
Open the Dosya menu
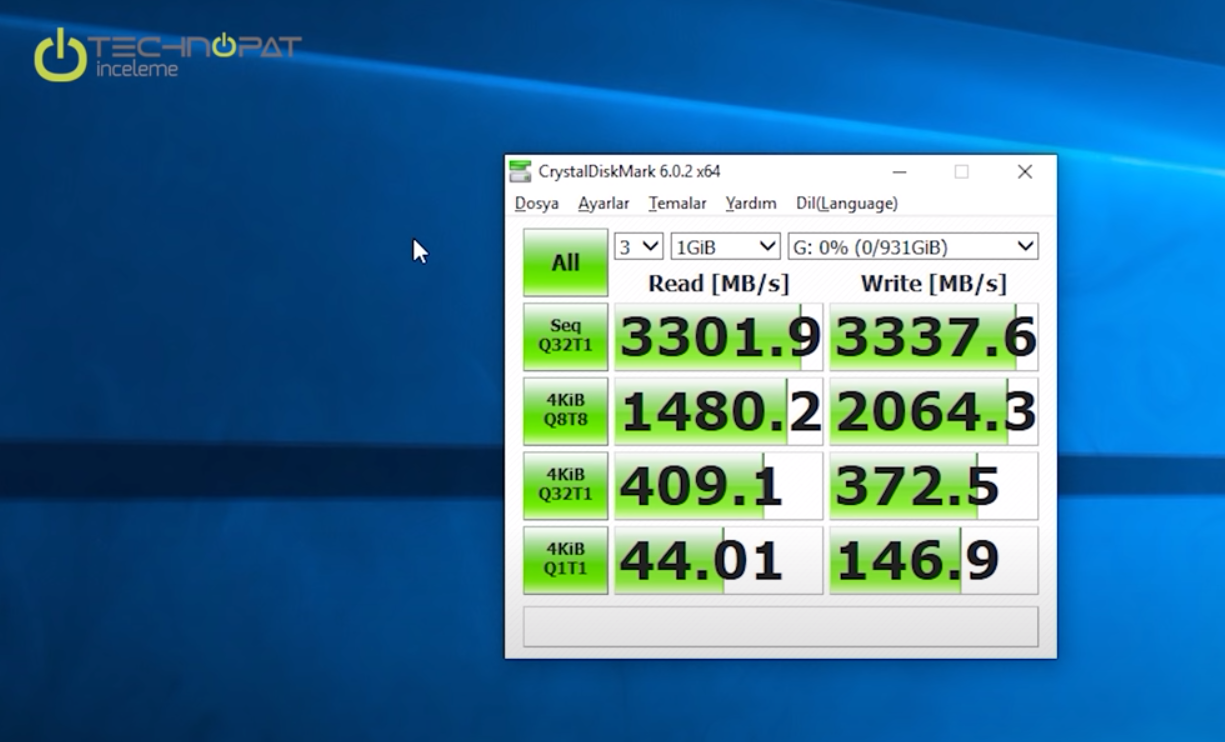[537, 203]
